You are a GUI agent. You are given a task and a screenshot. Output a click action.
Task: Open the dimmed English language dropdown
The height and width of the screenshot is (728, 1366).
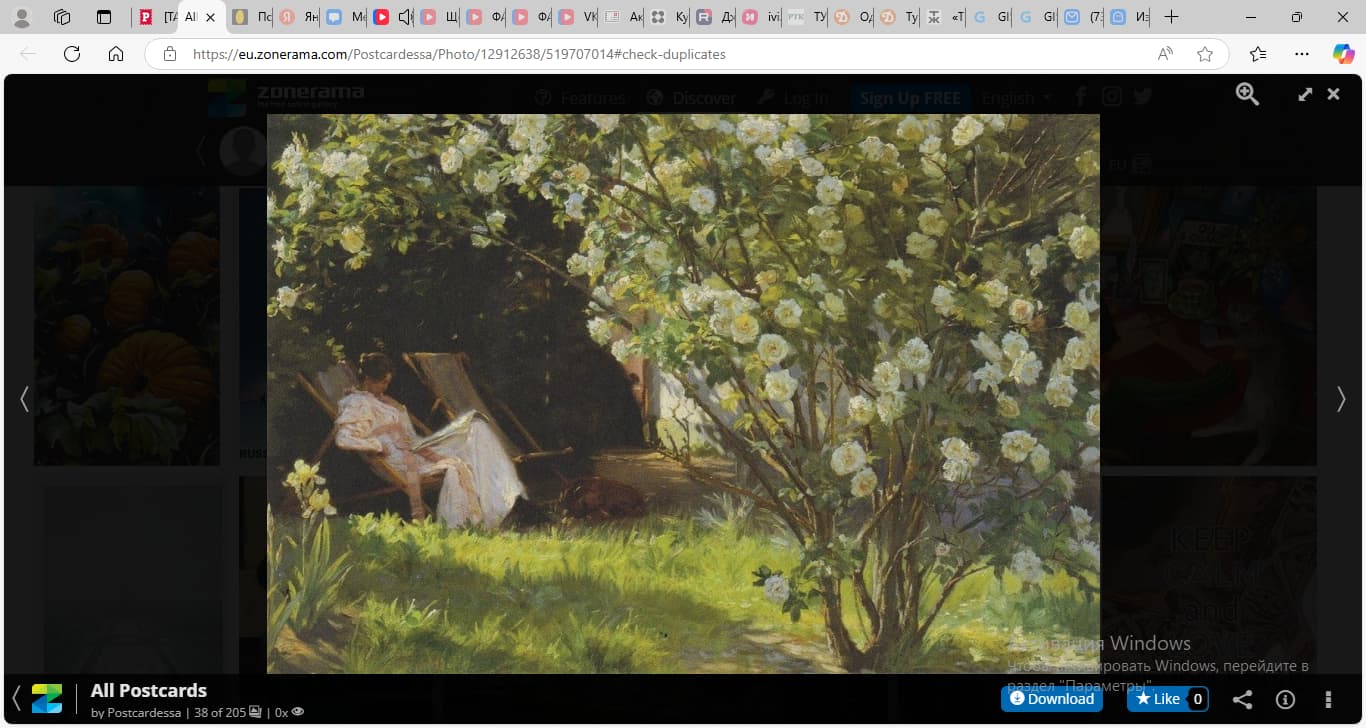click(1017, 98)
